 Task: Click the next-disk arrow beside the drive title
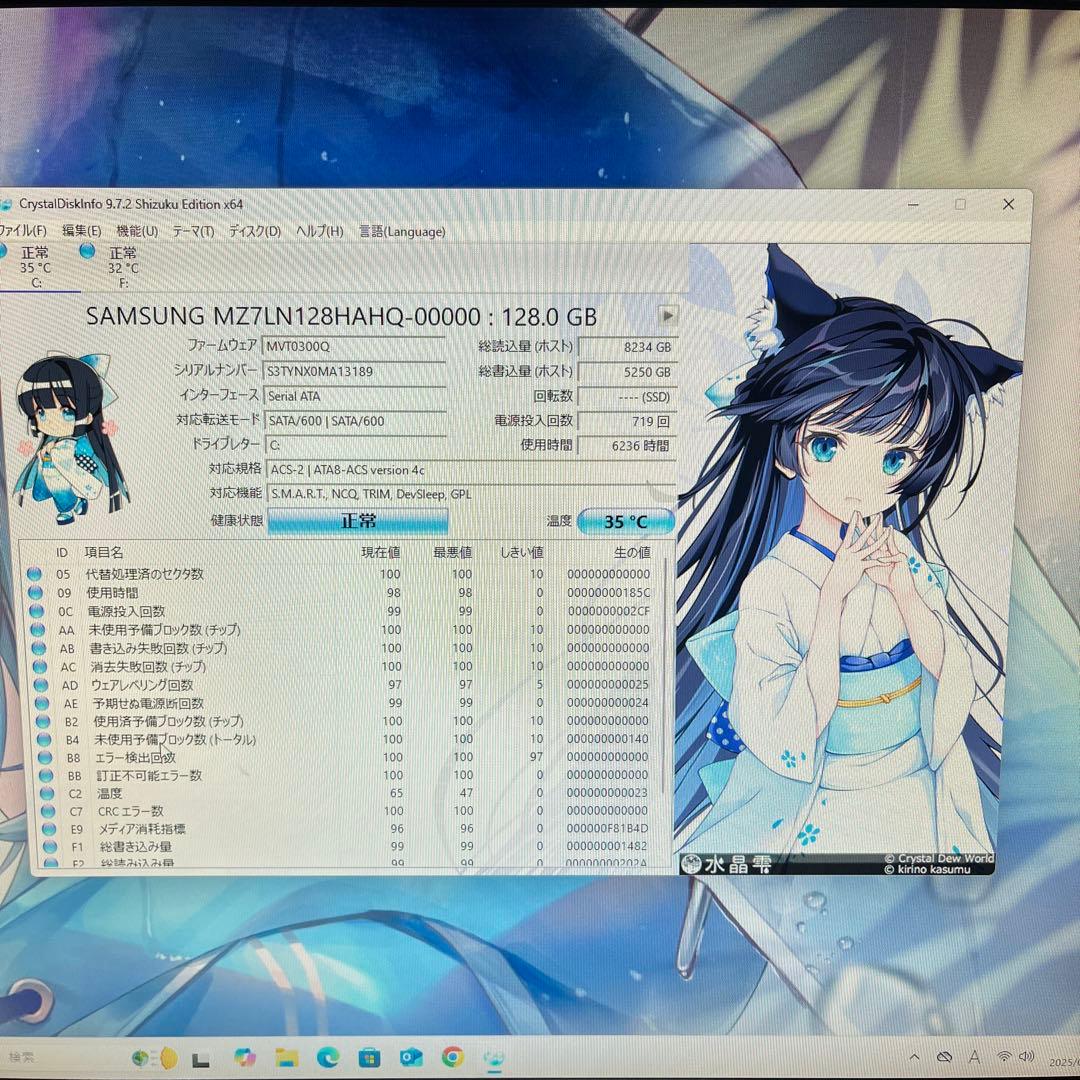(667, 315)
